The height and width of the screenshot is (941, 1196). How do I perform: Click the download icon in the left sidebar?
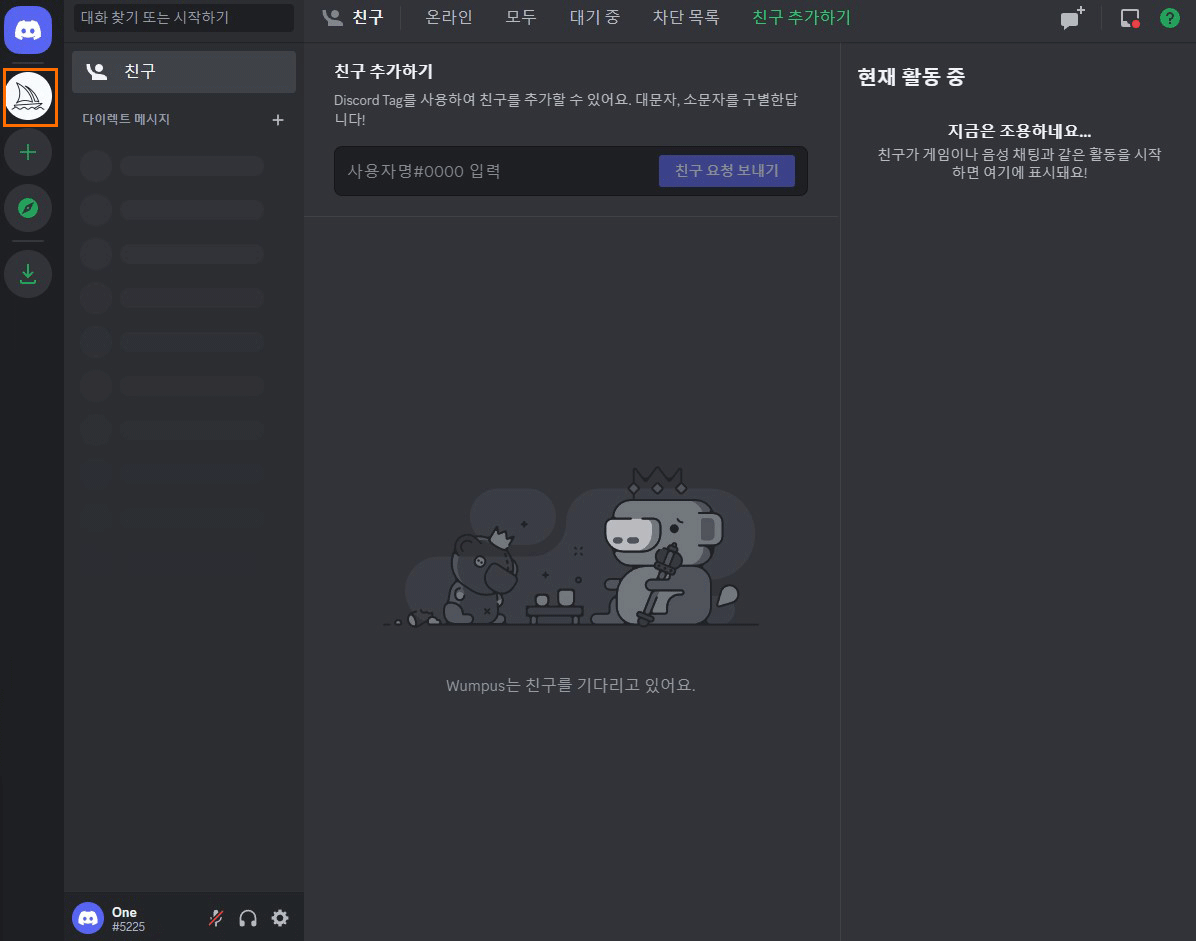28,274
